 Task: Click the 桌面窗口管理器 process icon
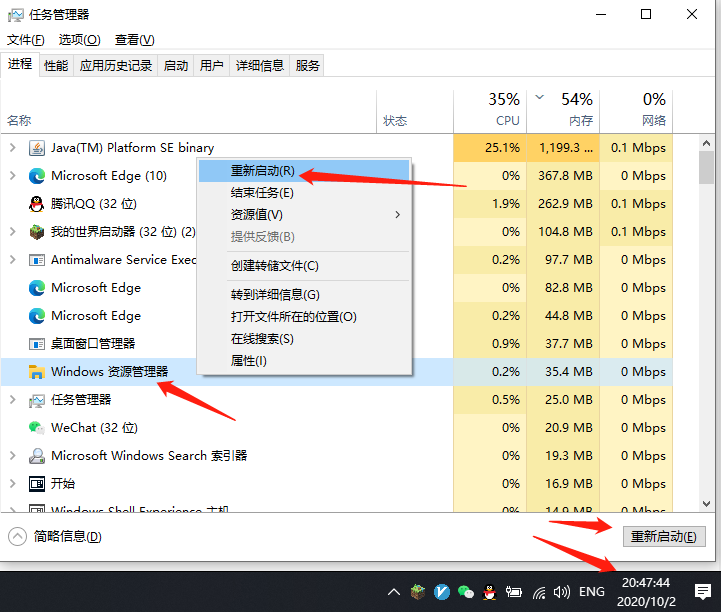[37, 344]
